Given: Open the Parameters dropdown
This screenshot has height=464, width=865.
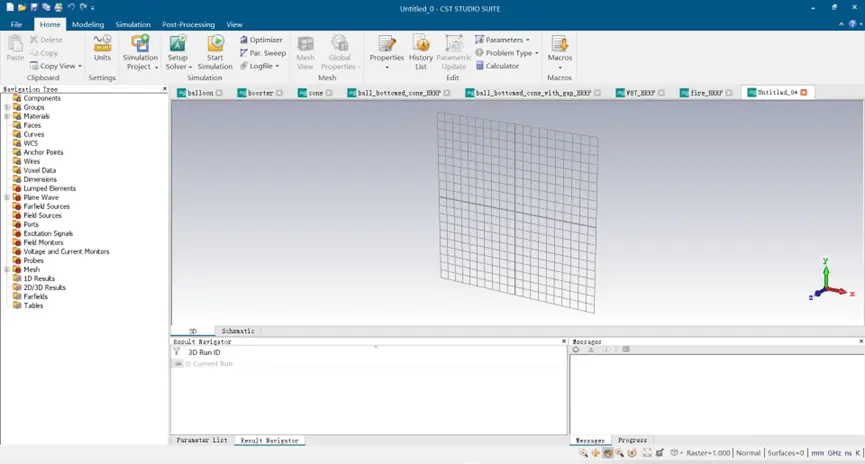Looking at the screenshot, I should [502, 40].
